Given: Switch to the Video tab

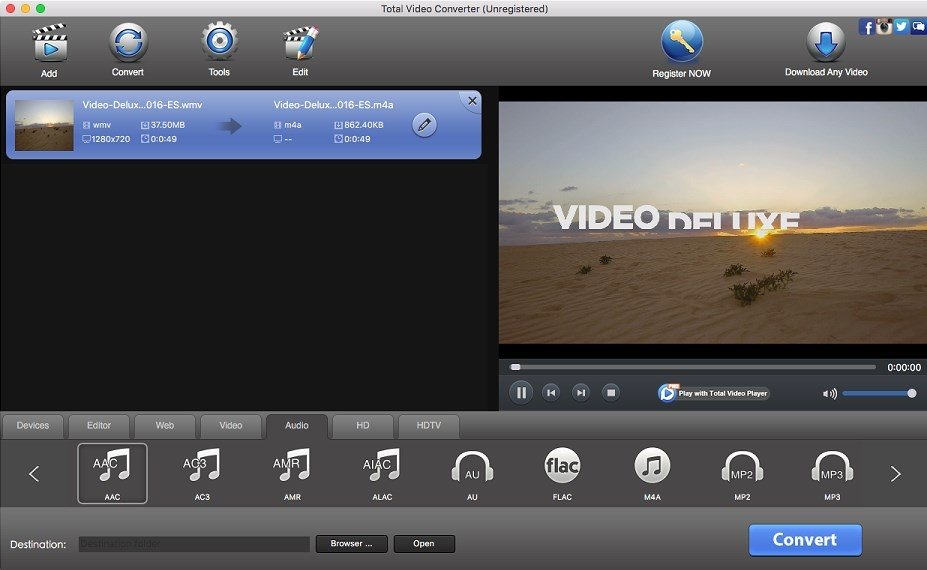Looking at the screenshot, I should [x=231, y=426].
